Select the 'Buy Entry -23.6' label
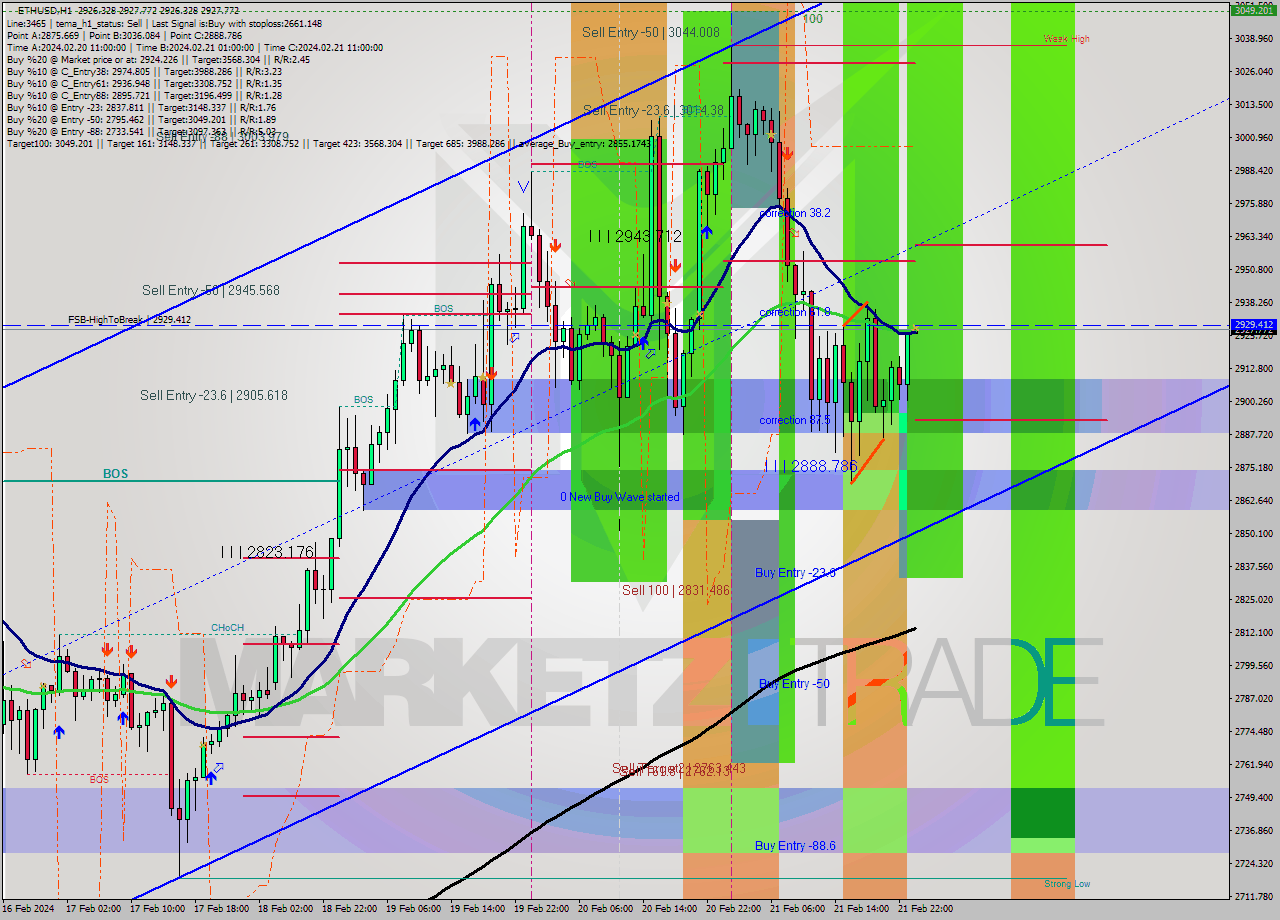 pyautogui.click(x=795, y=572)
